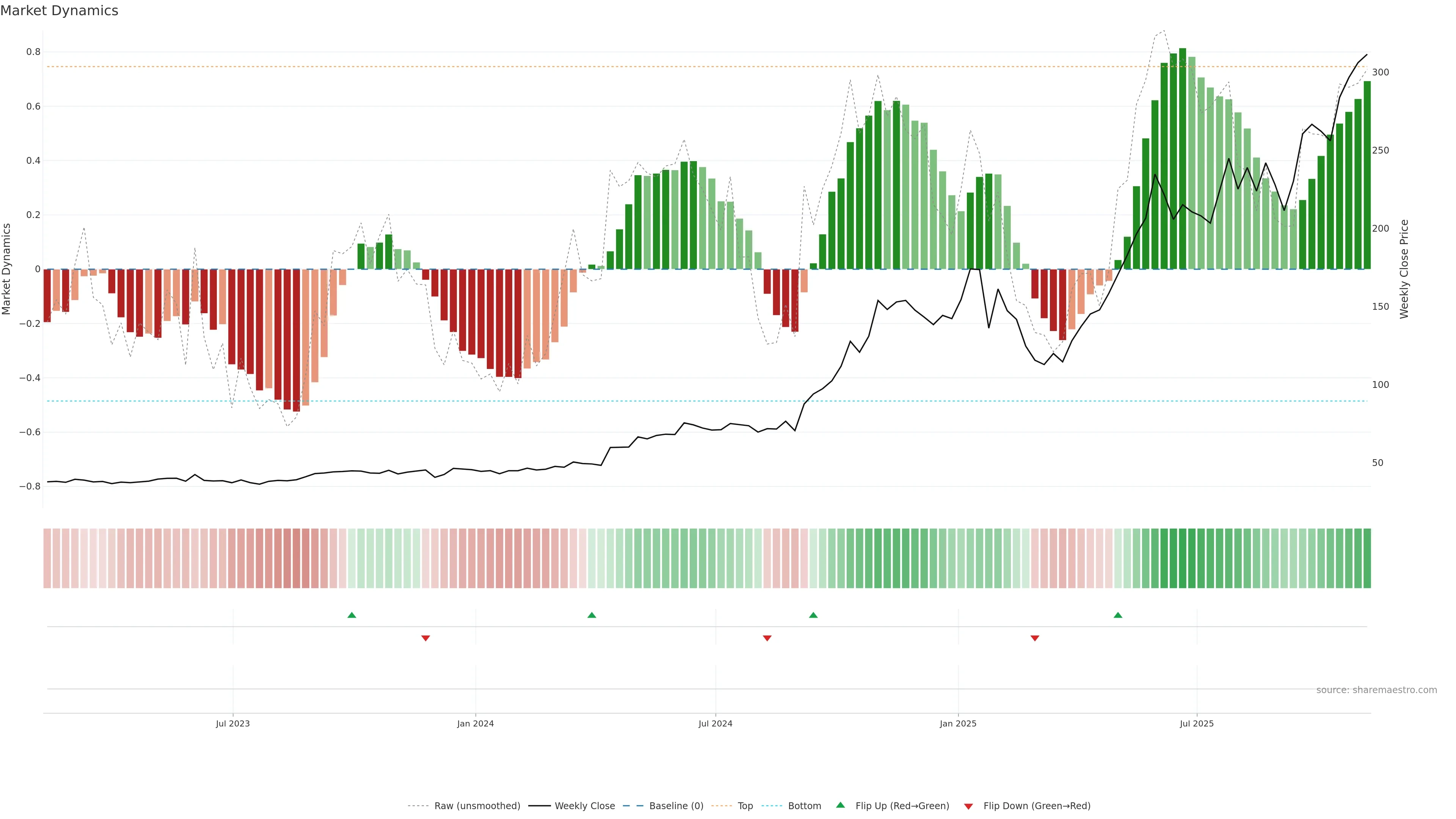Click the darkest green heat-strip cell near Jul 2025
Image resolution: width=1456 pixels, height=819 pixels.
tap(1183, 558)
